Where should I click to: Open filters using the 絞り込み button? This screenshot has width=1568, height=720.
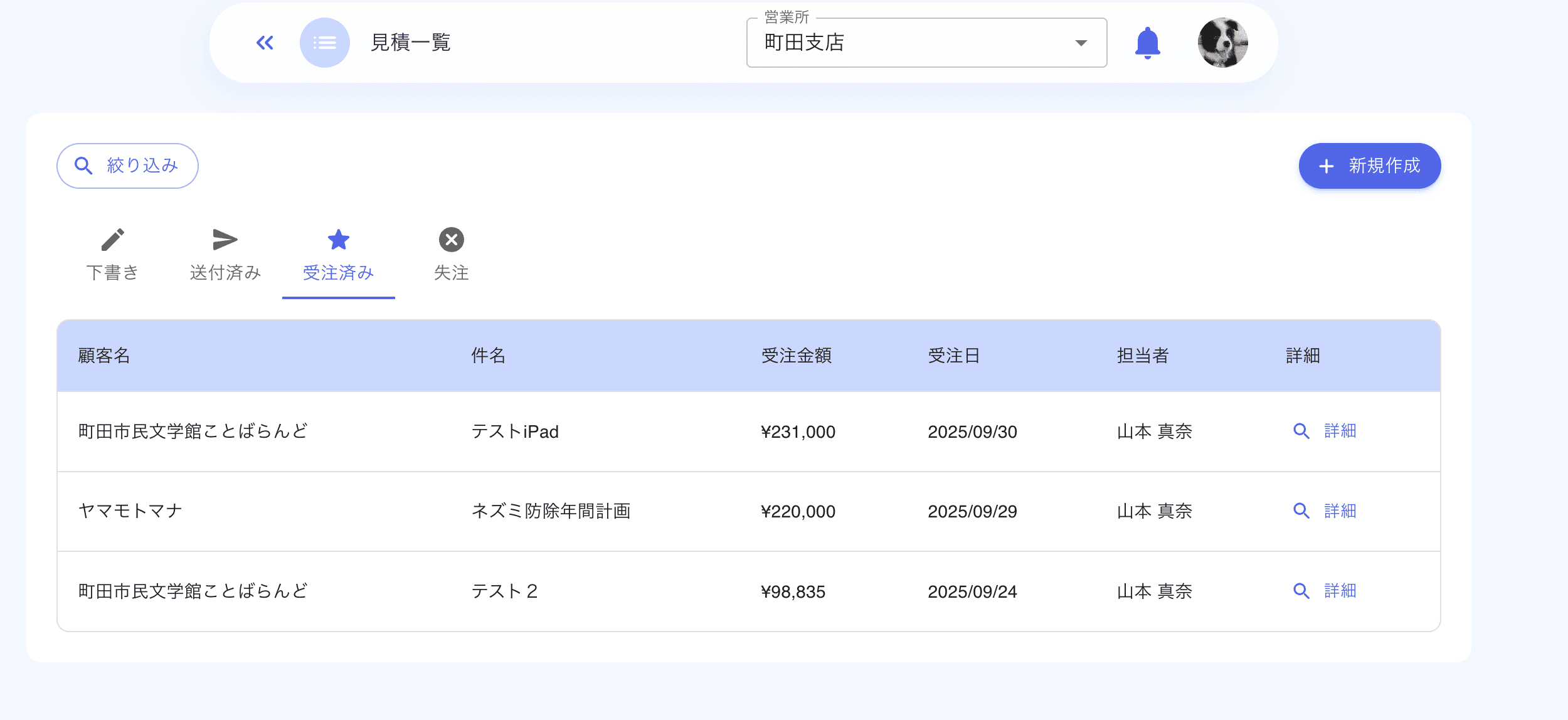click(x=127, y=165)
